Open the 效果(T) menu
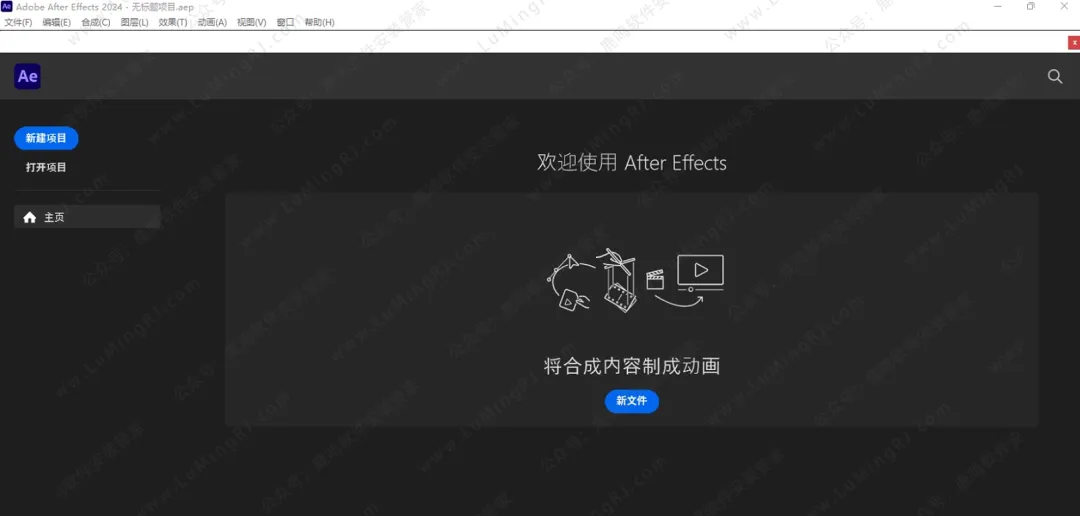This screenshot has height=516, width=1080. point(173,22)
